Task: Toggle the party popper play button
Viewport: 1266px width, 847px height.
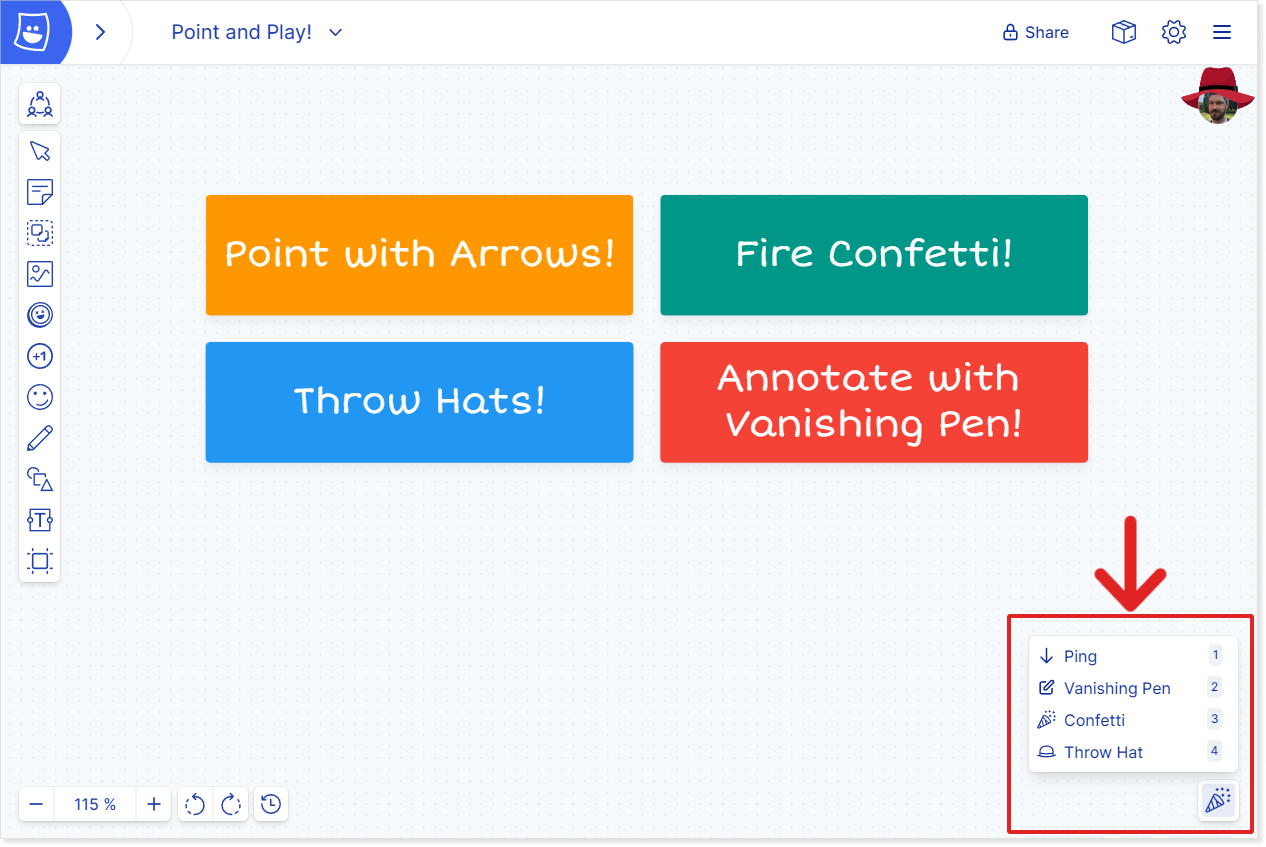Action: click(1218, 800)
